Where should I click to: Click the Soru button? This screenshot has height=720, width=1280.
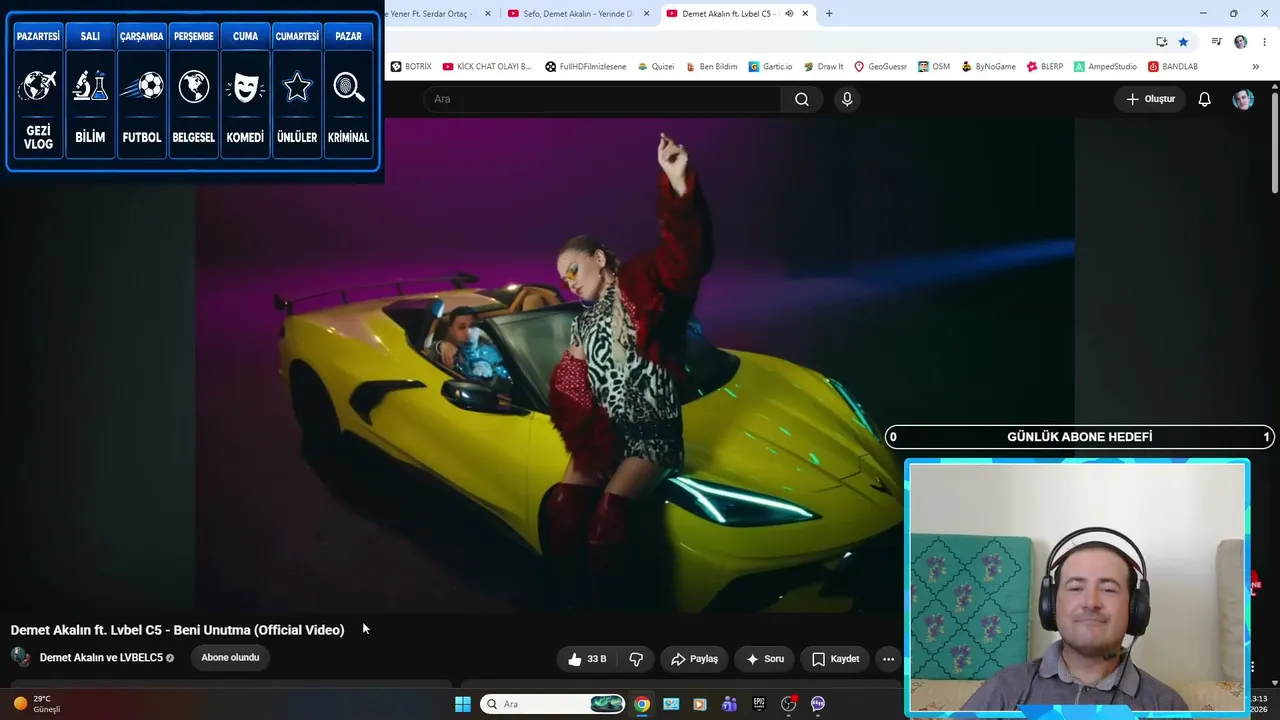[765, 659]
